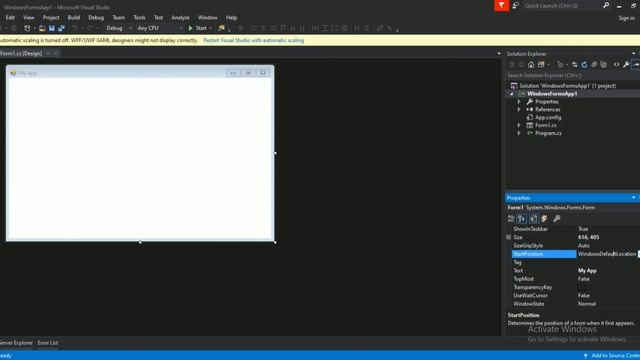Open the Debug configuration dropdown

(130, 28)
